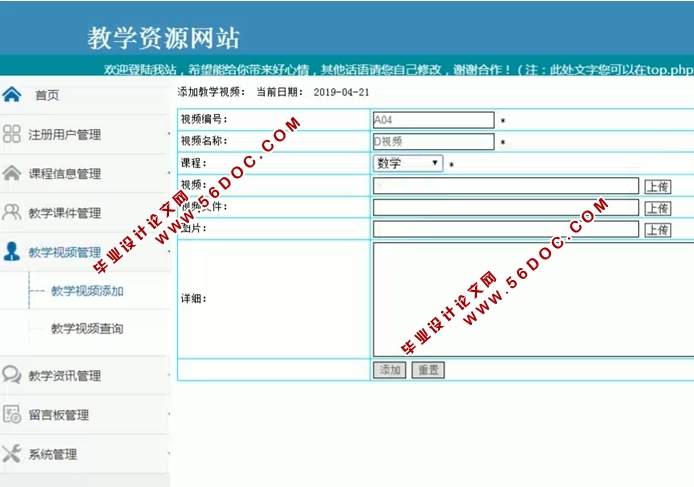Click 上传 button in the 视频 row
694x487 pixels.
[658, 186]
